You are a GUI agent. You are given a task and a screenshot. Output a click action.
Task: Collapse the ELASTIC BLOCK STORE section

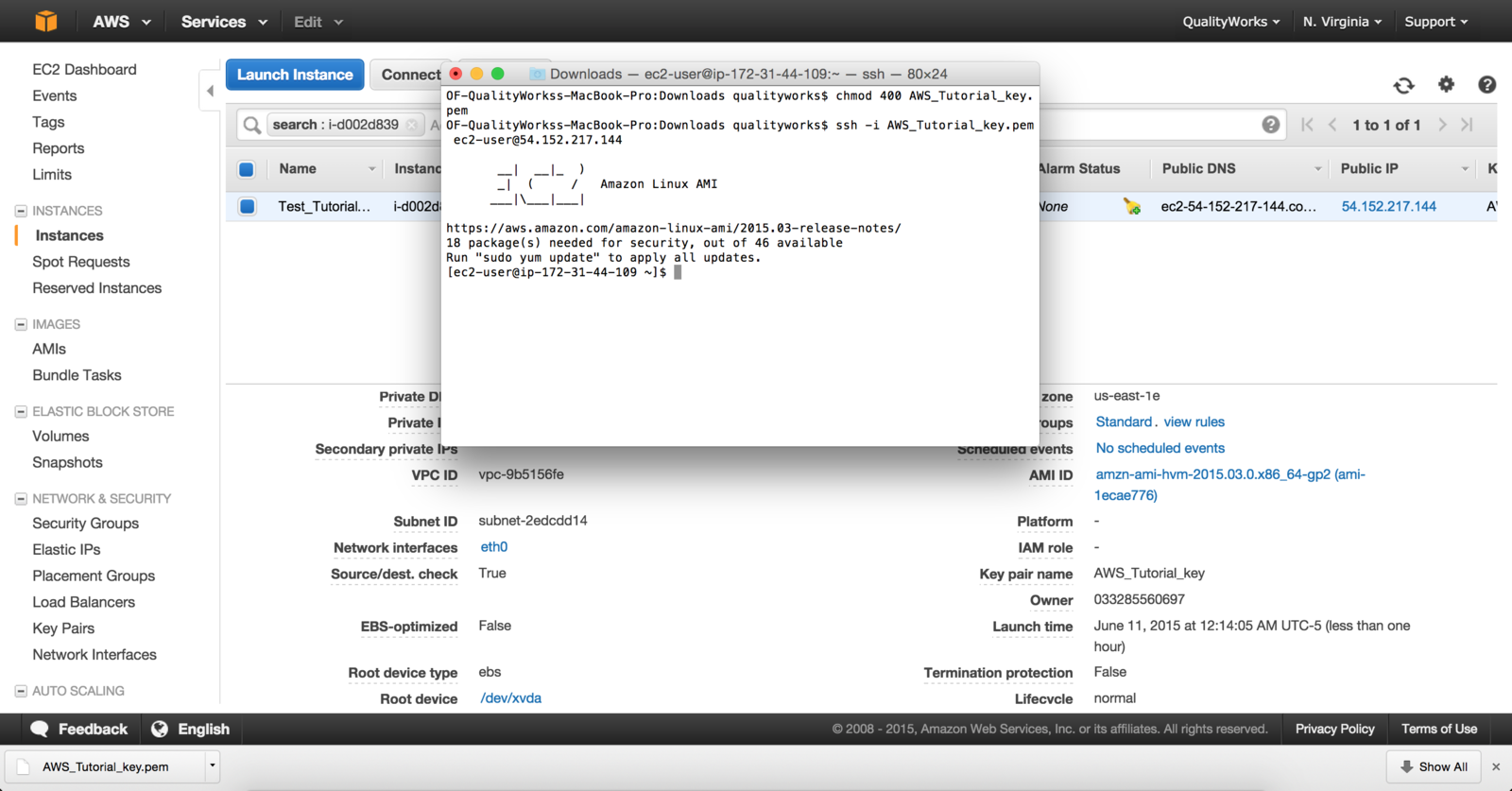tap(21, 411)
